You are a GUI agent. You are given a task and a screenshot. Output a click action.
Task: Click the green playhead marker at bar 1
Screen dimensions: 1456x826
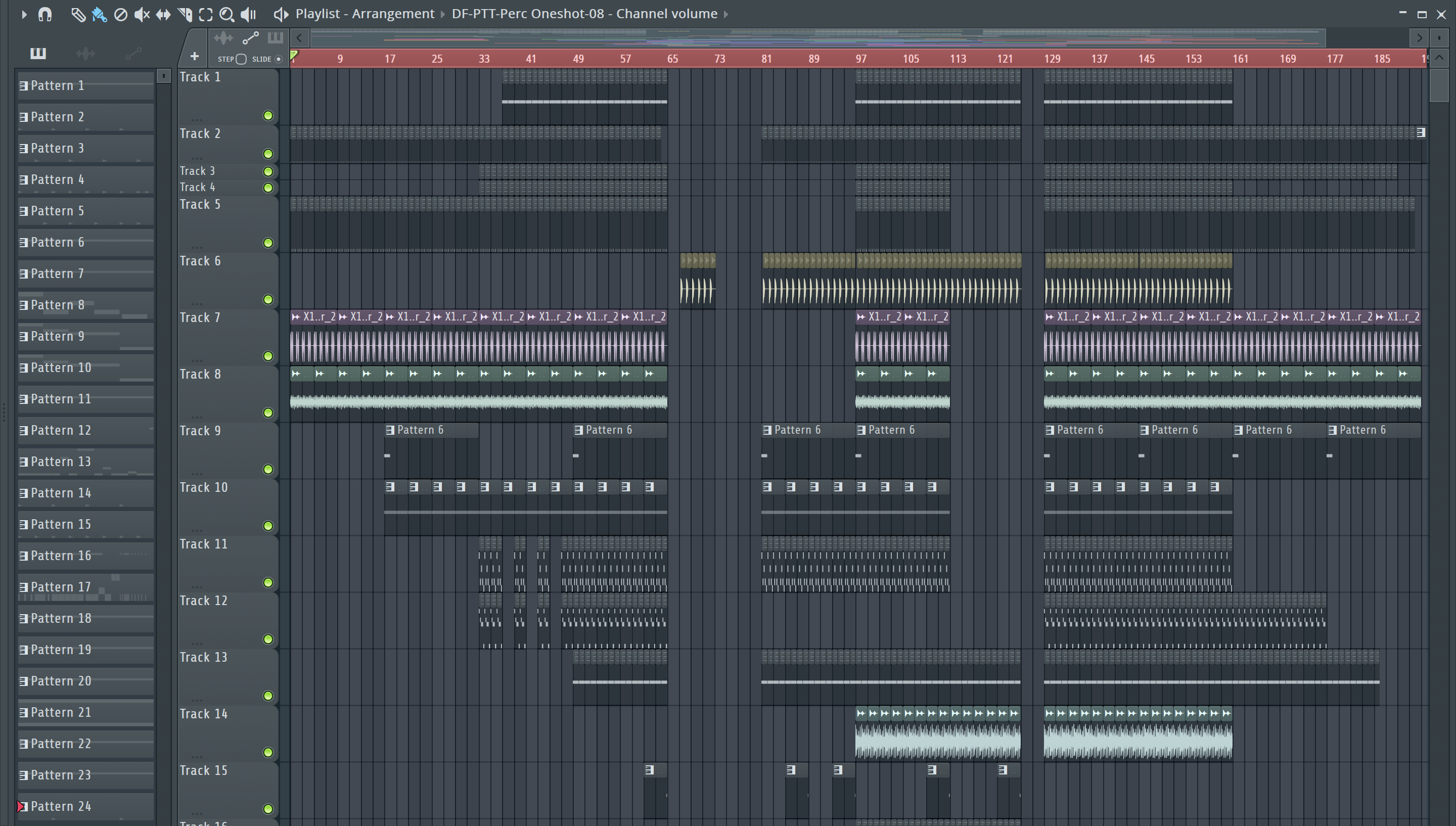(294, 55)
